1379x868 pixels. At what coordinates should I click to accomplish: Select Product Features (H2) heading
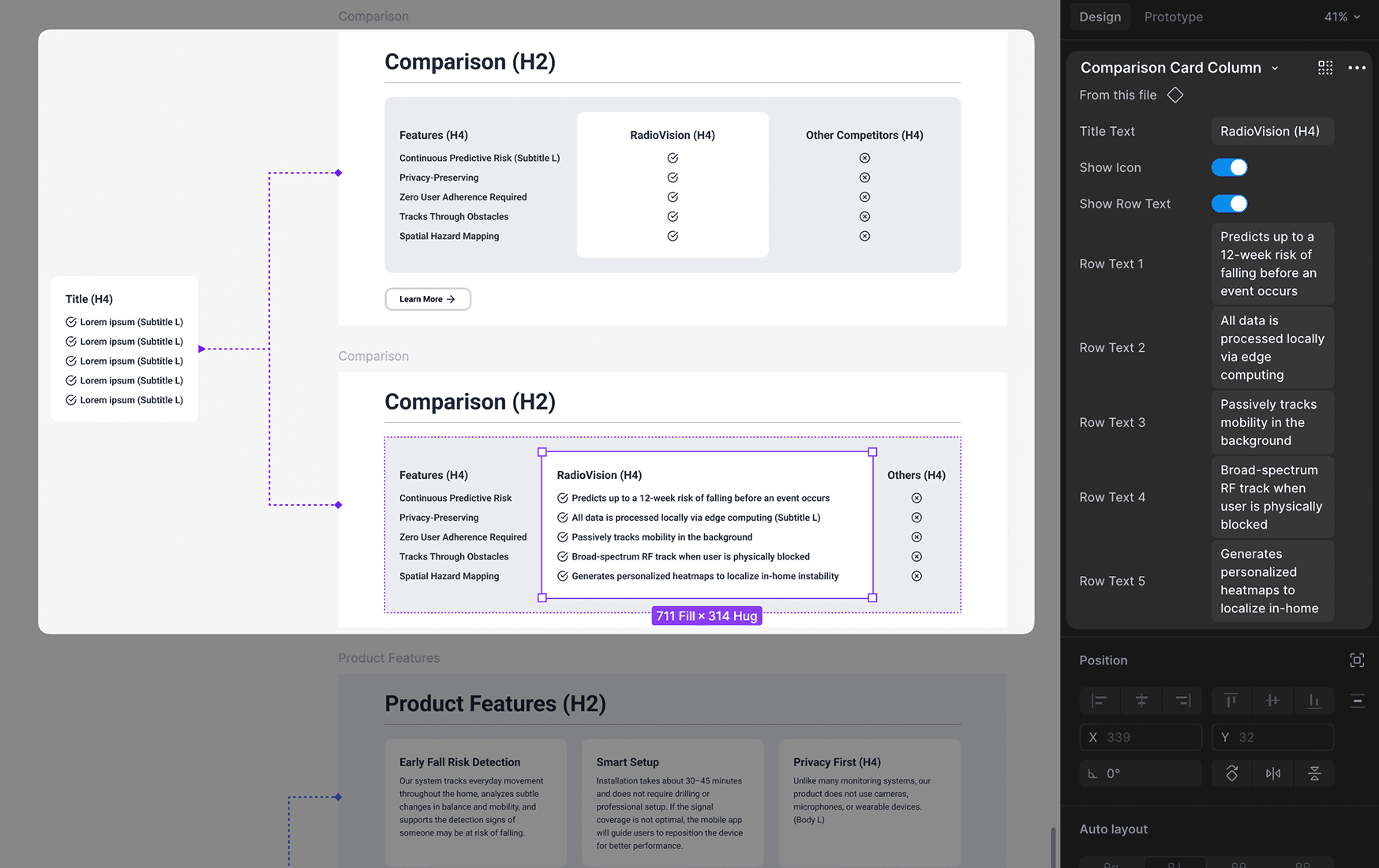[x=495, y=704]
